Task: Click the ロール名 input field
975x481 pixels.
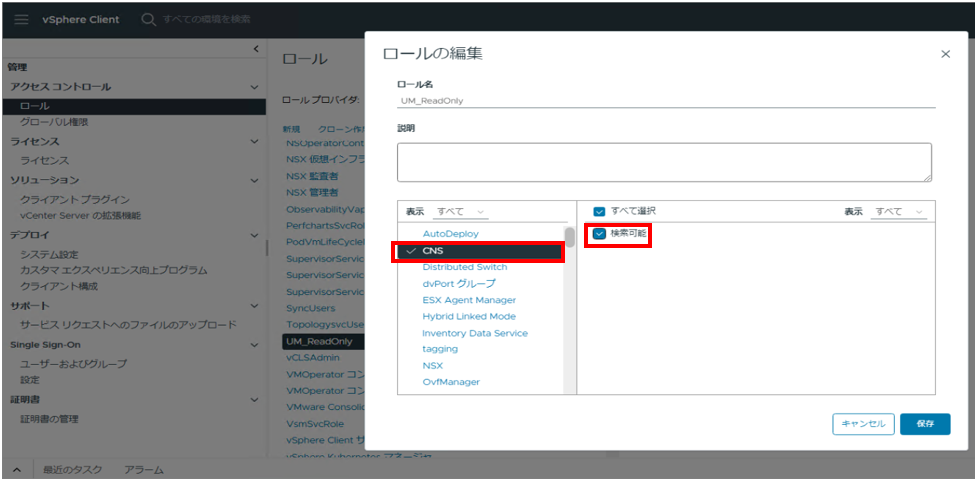Action: click(x=667, y=101)
